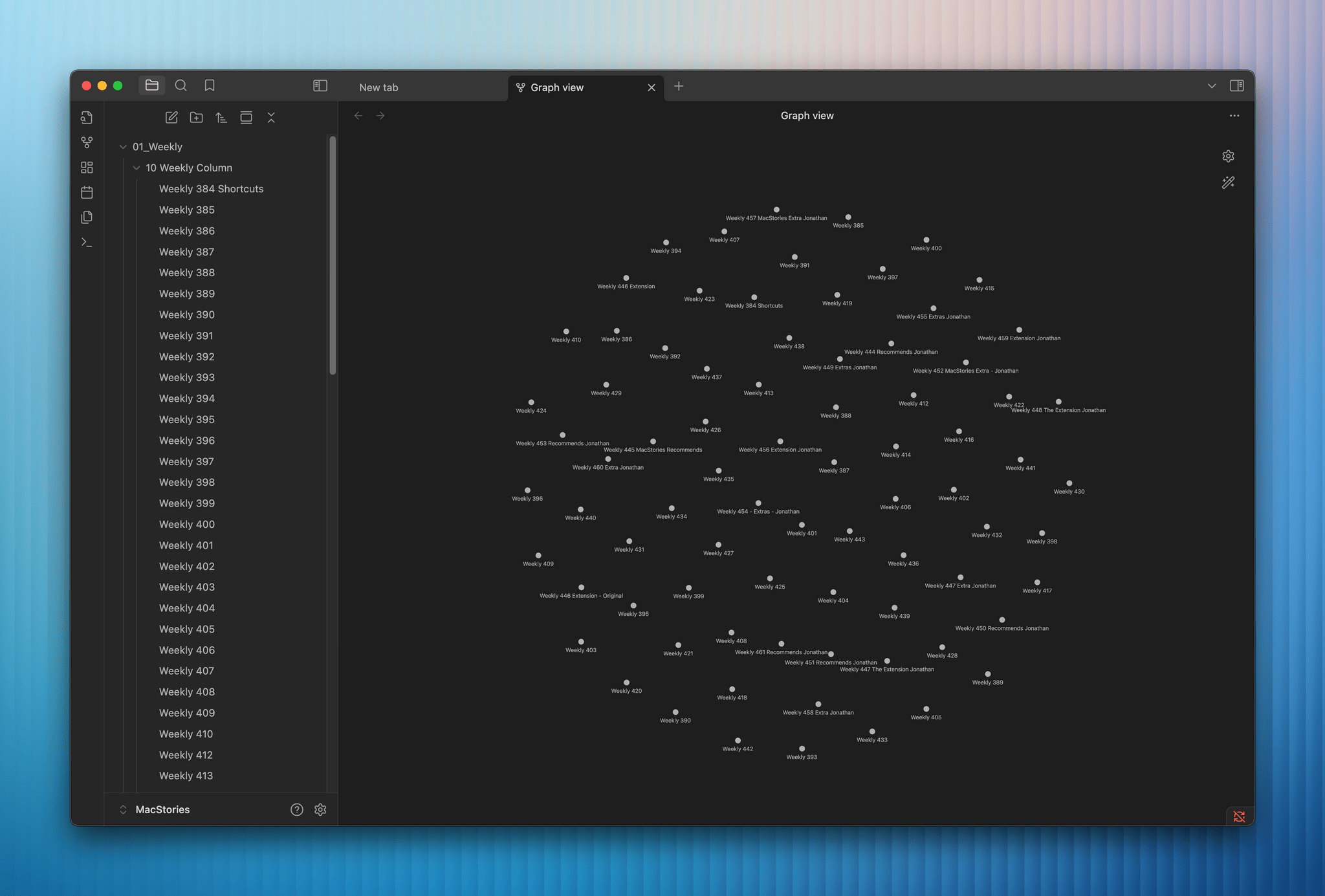Create a new folder icon
1325x896 pixels.
[196, 117]
